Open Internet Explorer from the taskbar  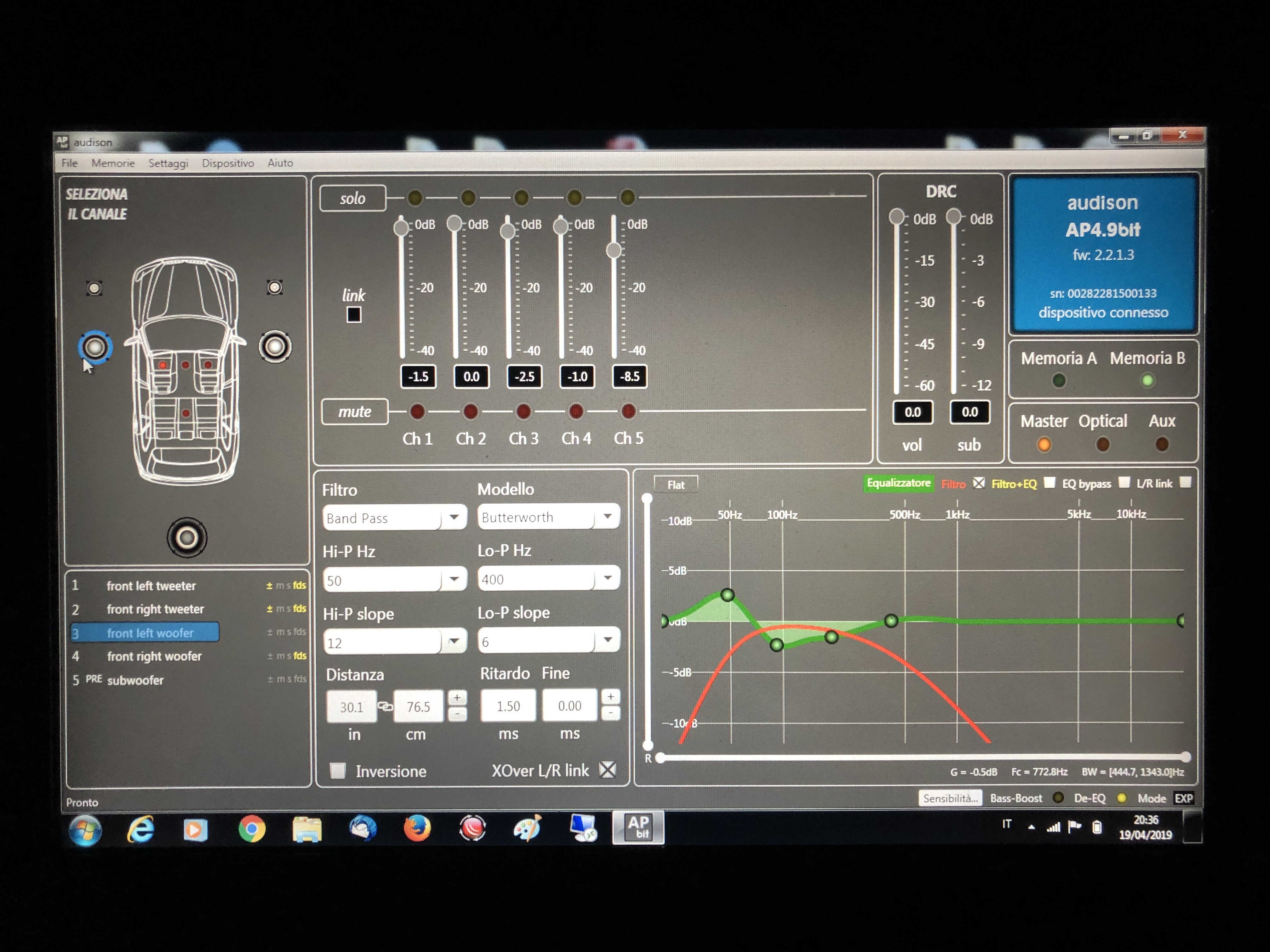pos(141,829)
